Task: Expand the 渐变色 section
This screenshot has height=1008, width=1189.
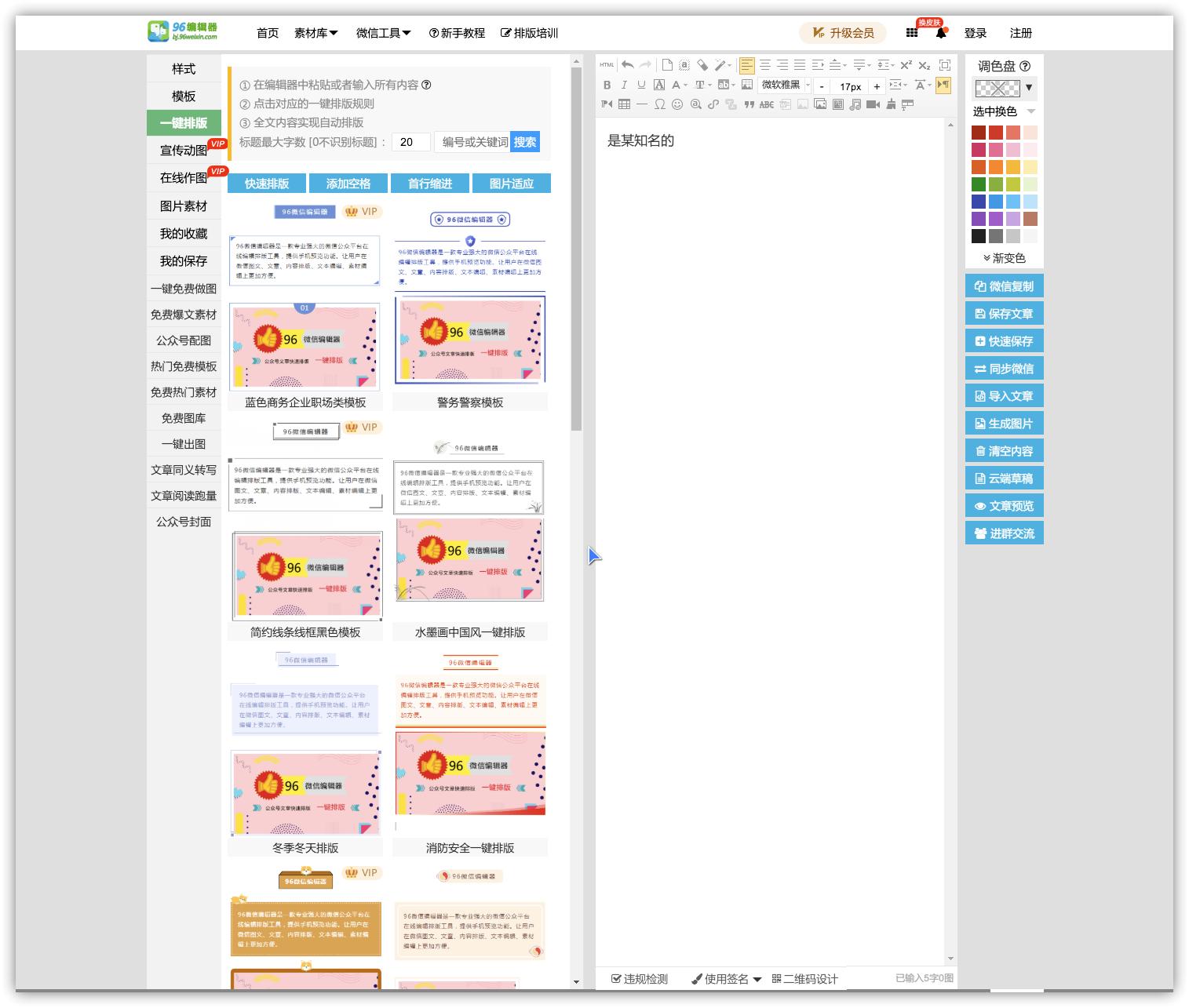Action: point(1004,258)
